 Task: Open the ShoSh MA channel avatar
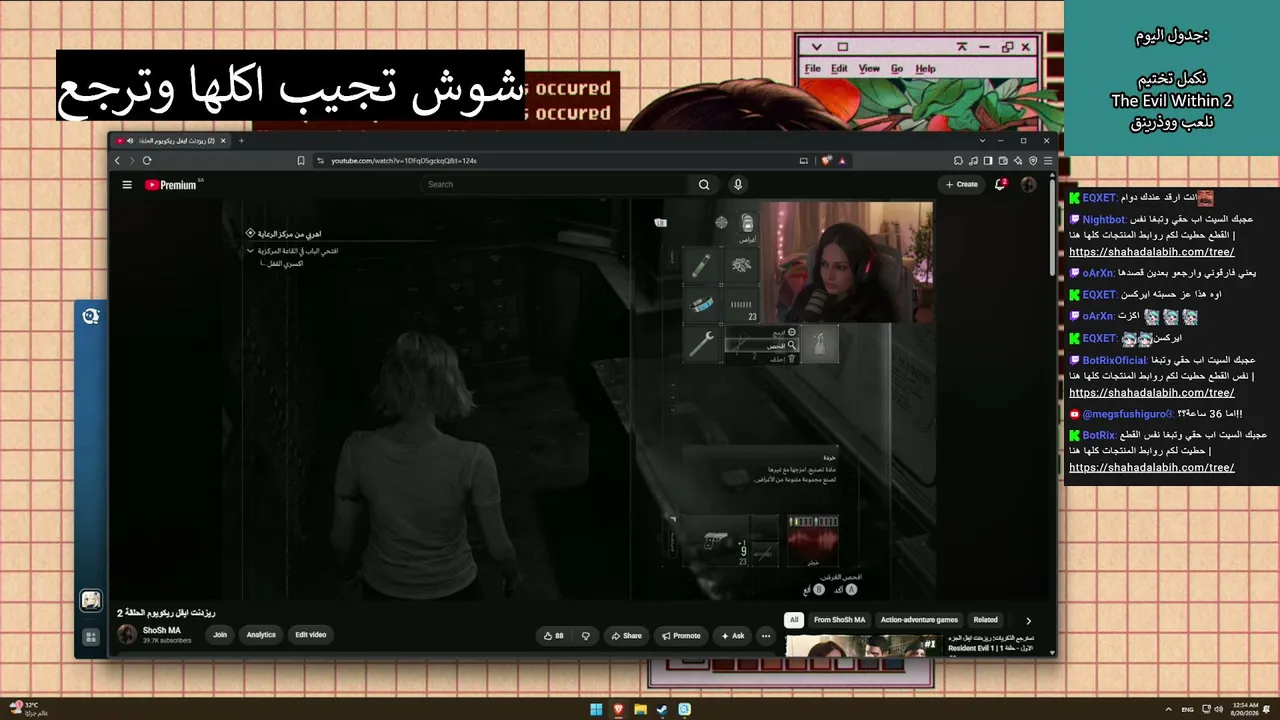pos(127,634)
